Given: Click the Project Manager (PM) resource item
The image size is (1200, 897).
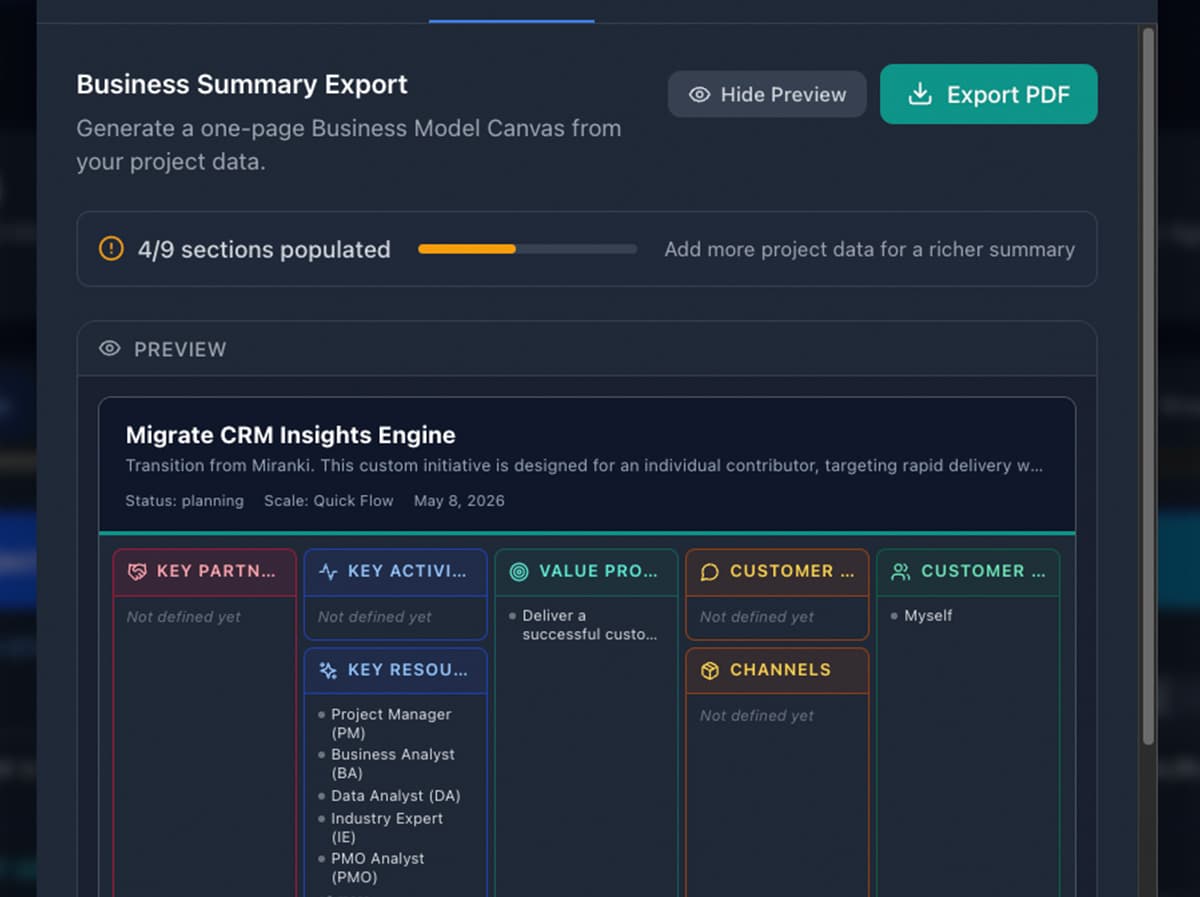Looking at the screenshot, I should [390, 724].
